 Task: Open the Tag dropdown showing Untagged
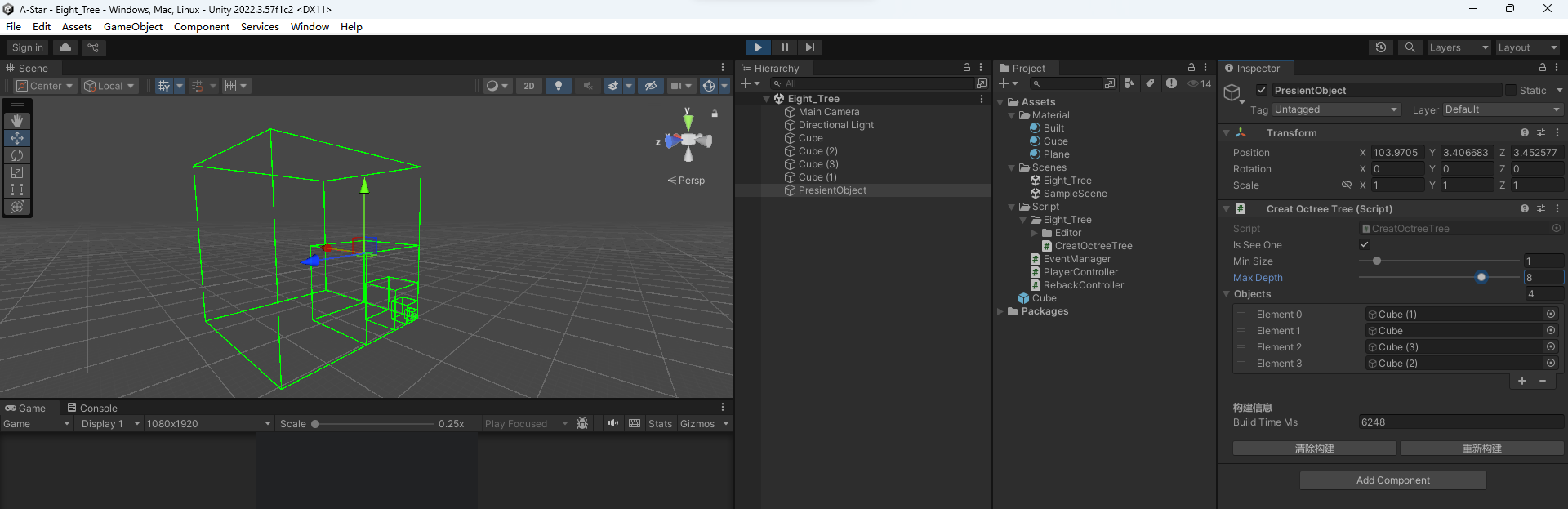click(x=1336, y=109)
